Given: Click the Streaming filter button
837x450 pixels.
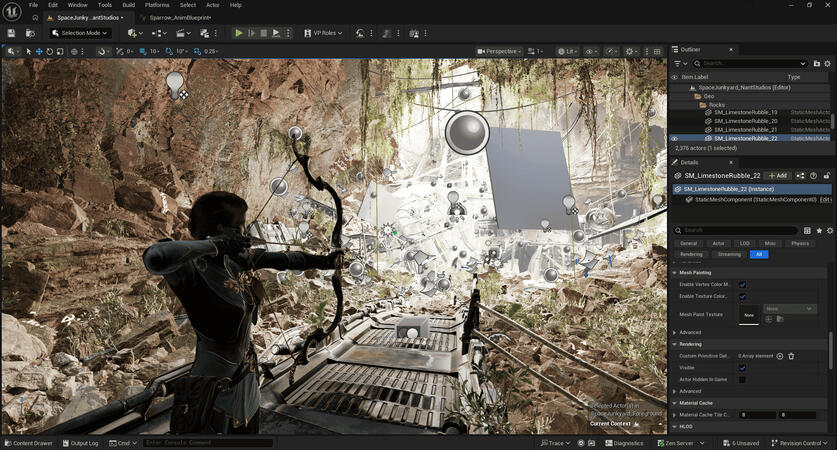Looking at the screenshot, I should click(x=729, y=255).
